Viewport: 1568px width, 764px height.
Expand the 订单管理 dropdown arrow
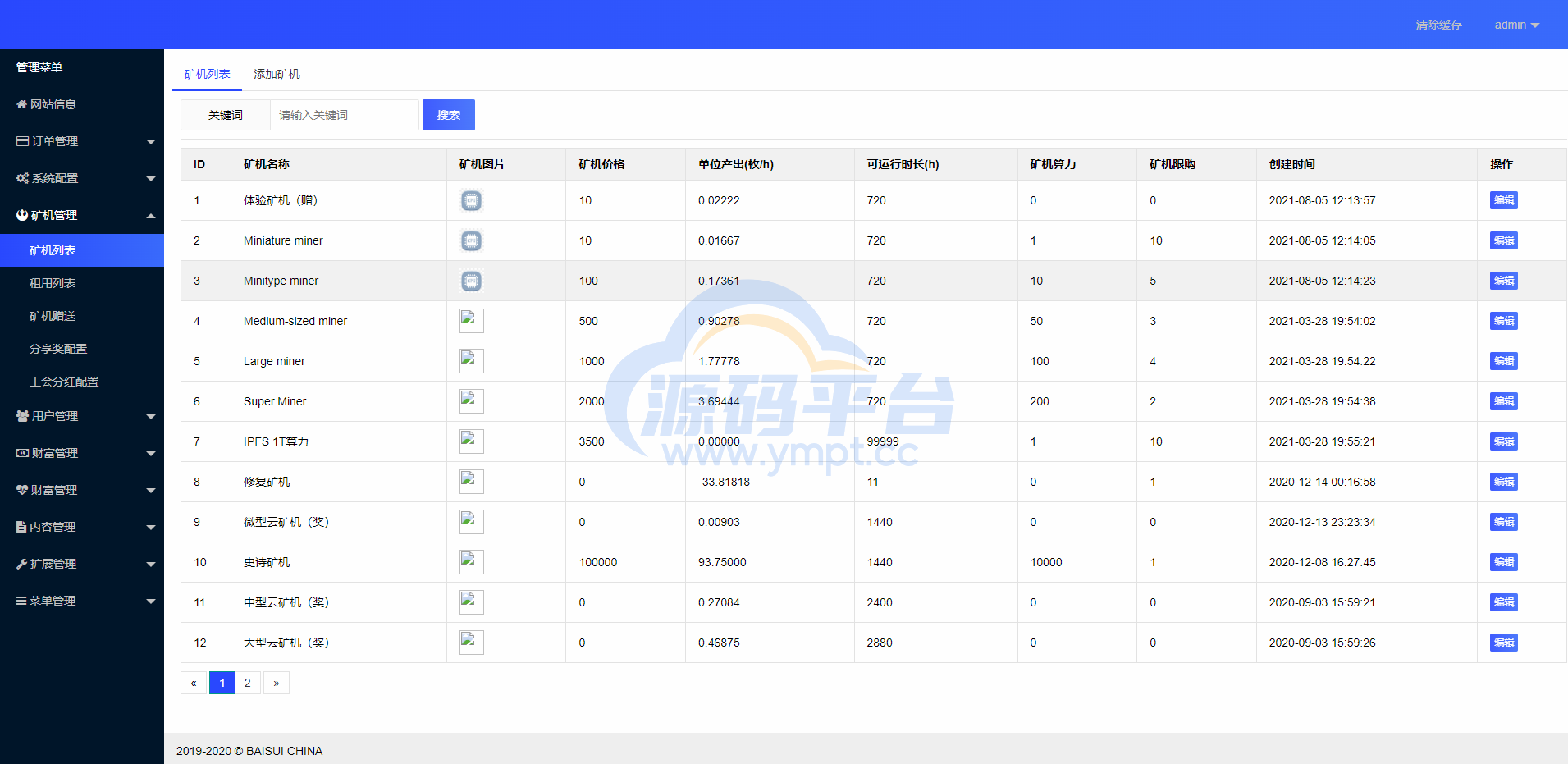click(x=151, y=142)
